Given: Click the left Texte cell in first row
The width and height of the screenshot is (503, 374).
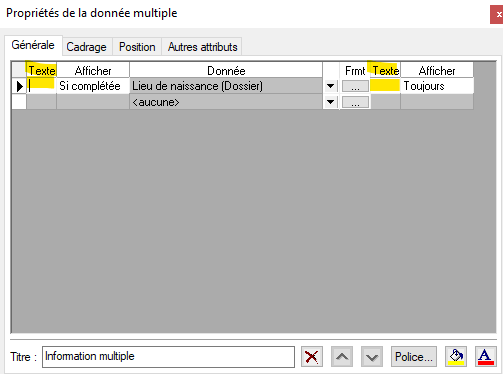Looking at the screenshot, I should [x=41, y=86].
